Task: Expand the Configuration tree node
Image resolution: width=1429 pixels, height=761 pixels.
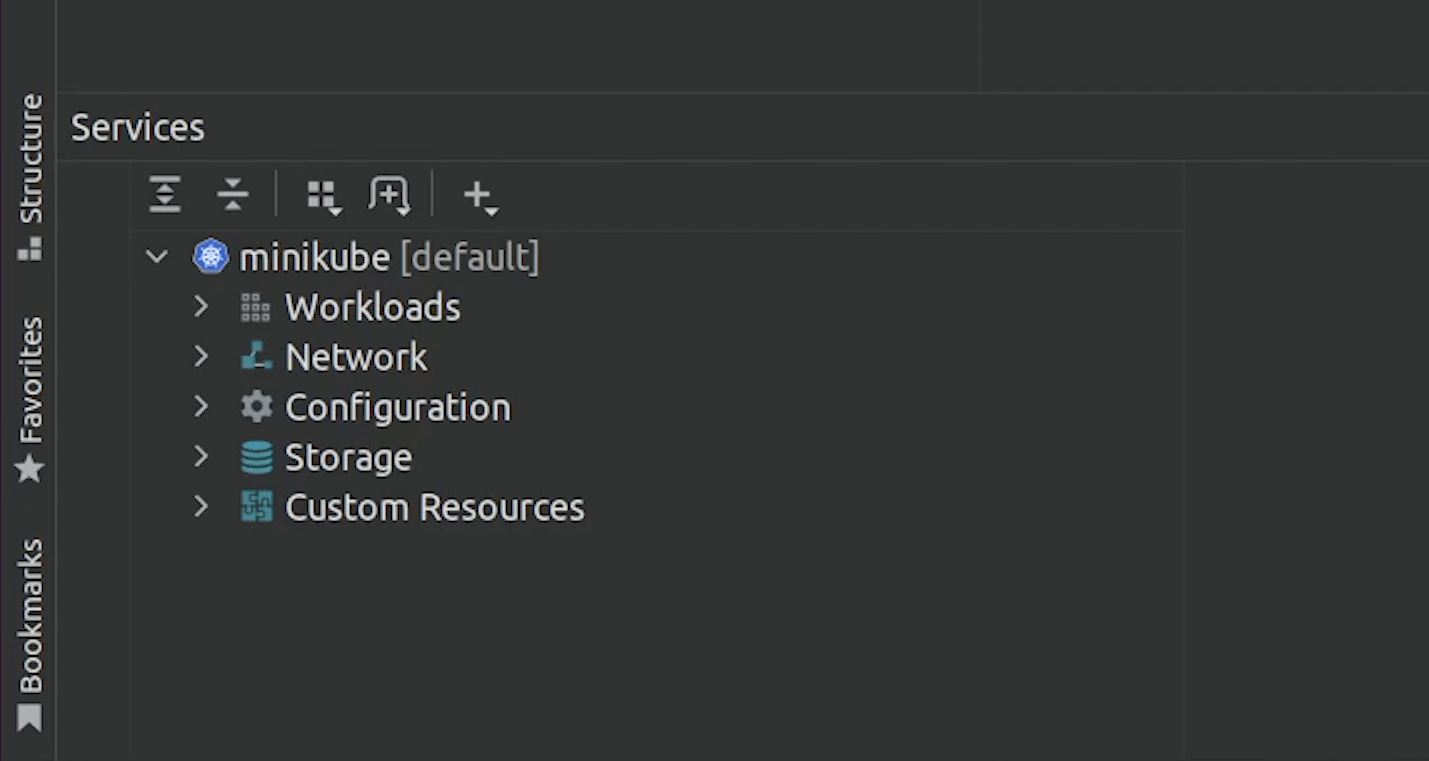Action: pos(201,406)
